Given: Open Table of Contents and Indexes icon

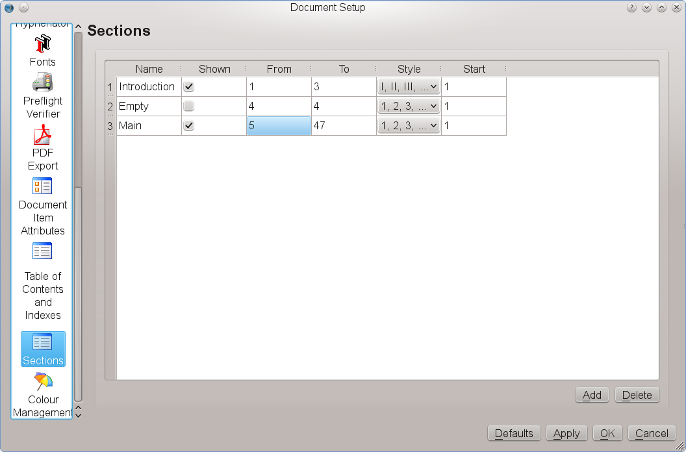Looking at the screenshot, I should point(42,251).
